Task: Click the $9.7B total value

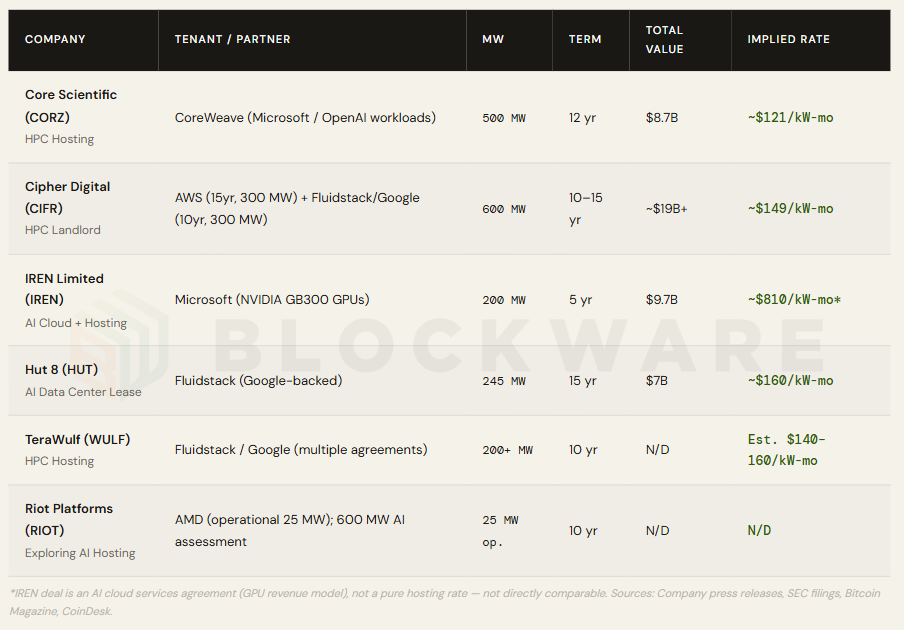Action: [x=662, y=300]
